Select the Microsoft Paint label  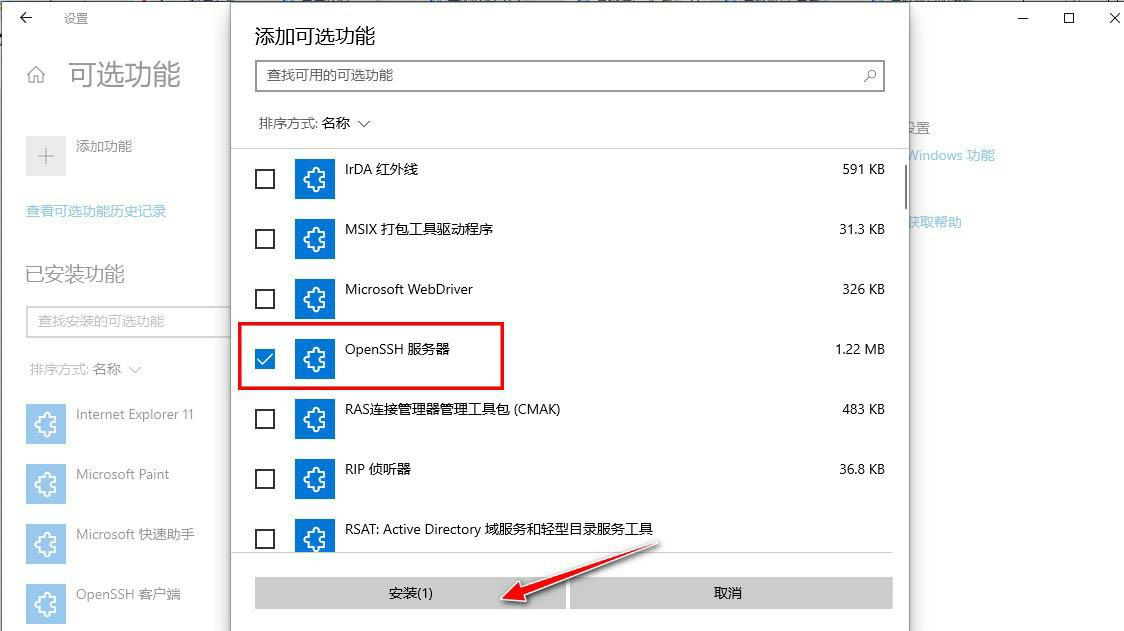click(123, 474)
